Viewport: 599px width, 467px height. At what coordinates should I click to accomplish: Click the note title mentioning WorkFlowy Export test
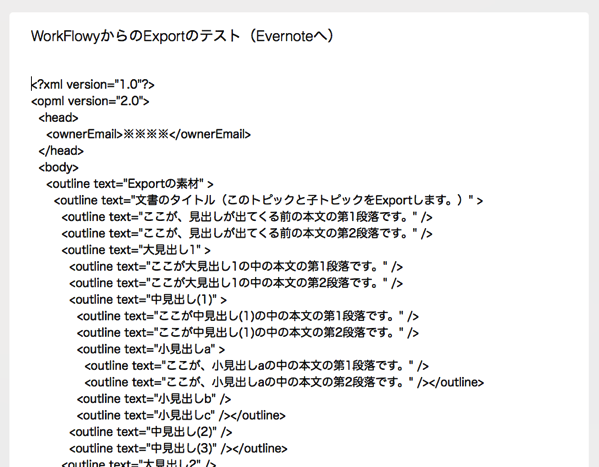click(182, 36)
